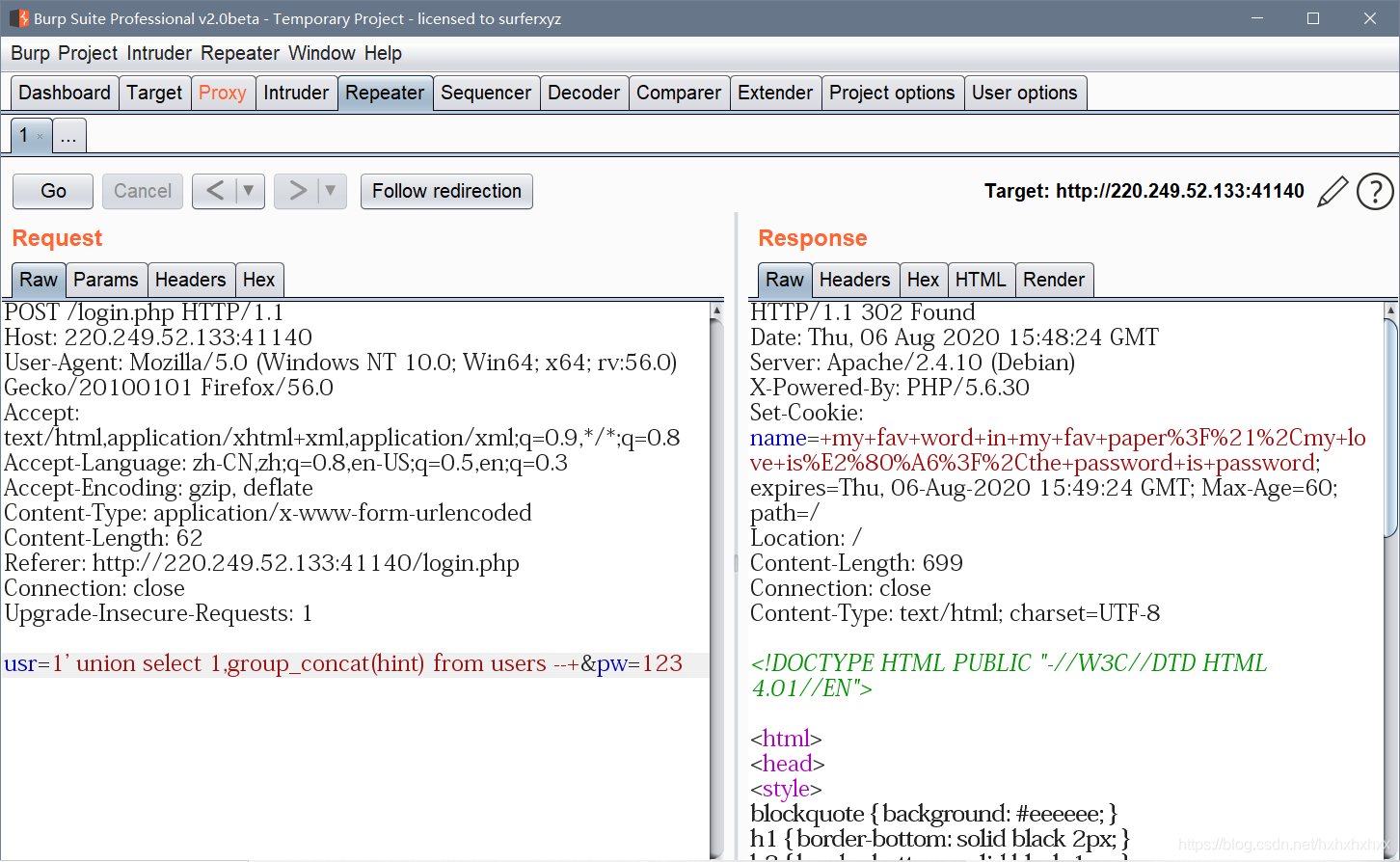Go back with the left arrow history button
This screenshot has height=862, width=1400.
[x=215, y=191]
